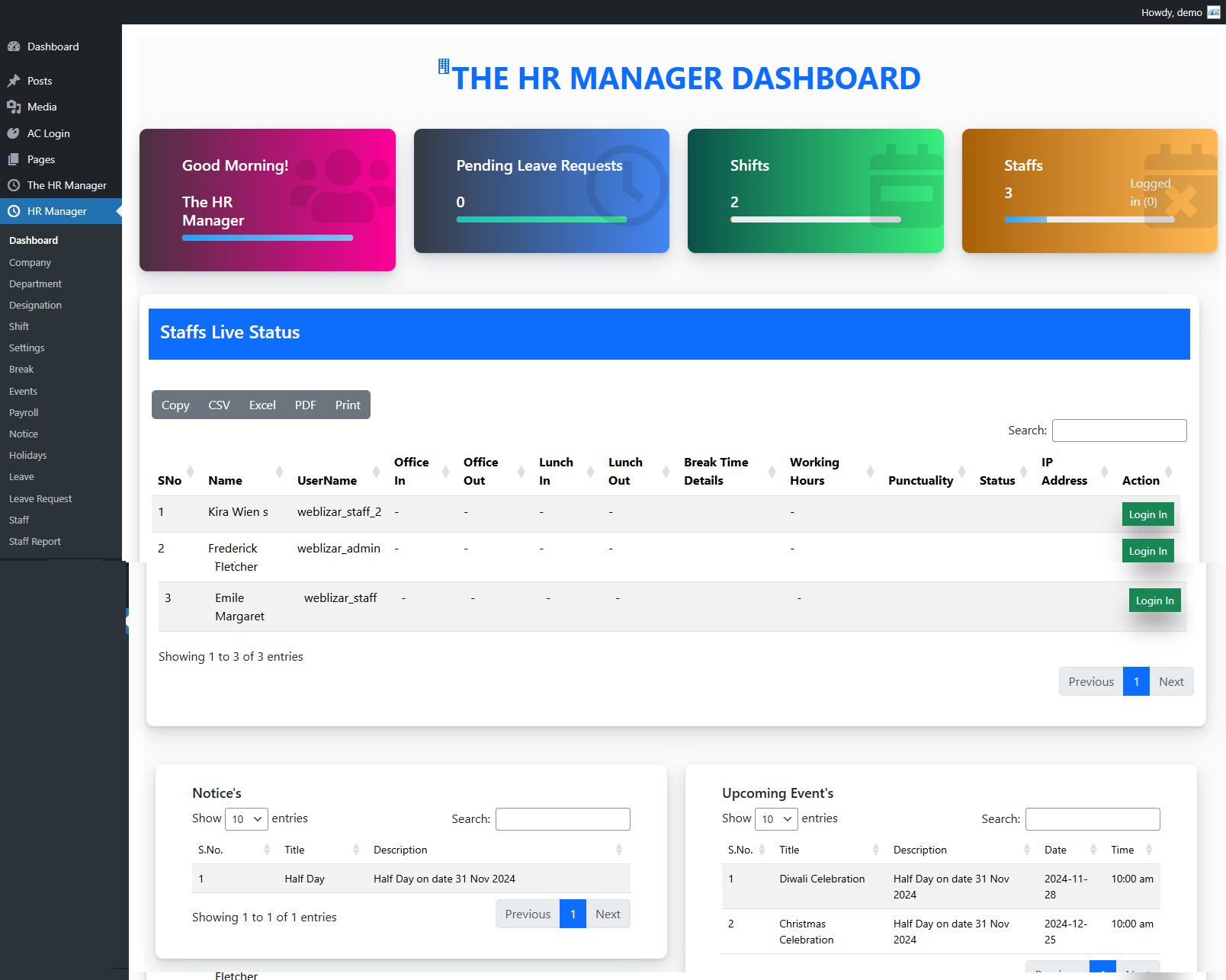Click Logged in (0) text on Staffs card
This screenshot has height=980, width=1226.
1150,193
